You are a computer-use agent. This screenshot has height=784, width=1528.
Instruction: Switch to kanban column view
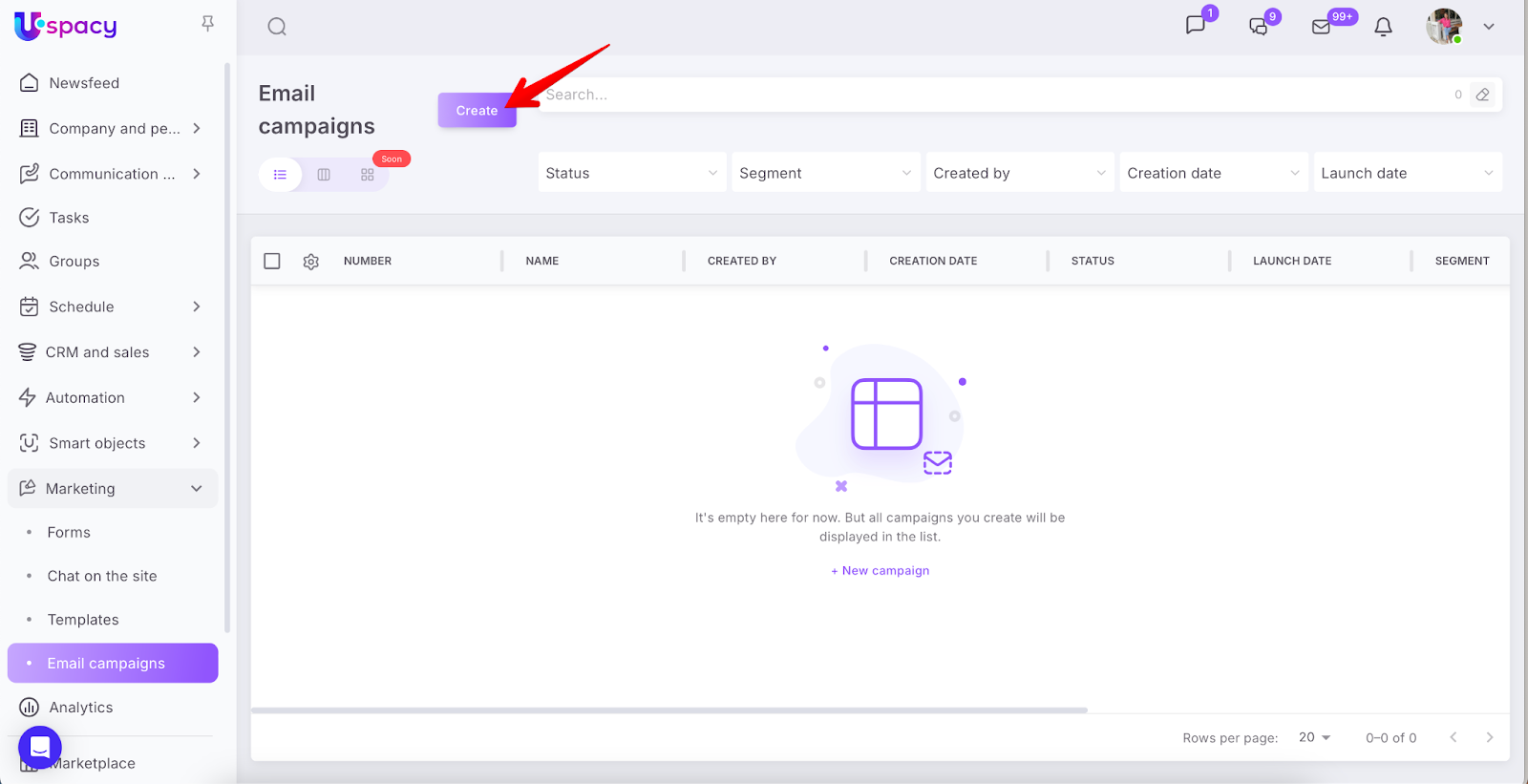pos(324,175)
